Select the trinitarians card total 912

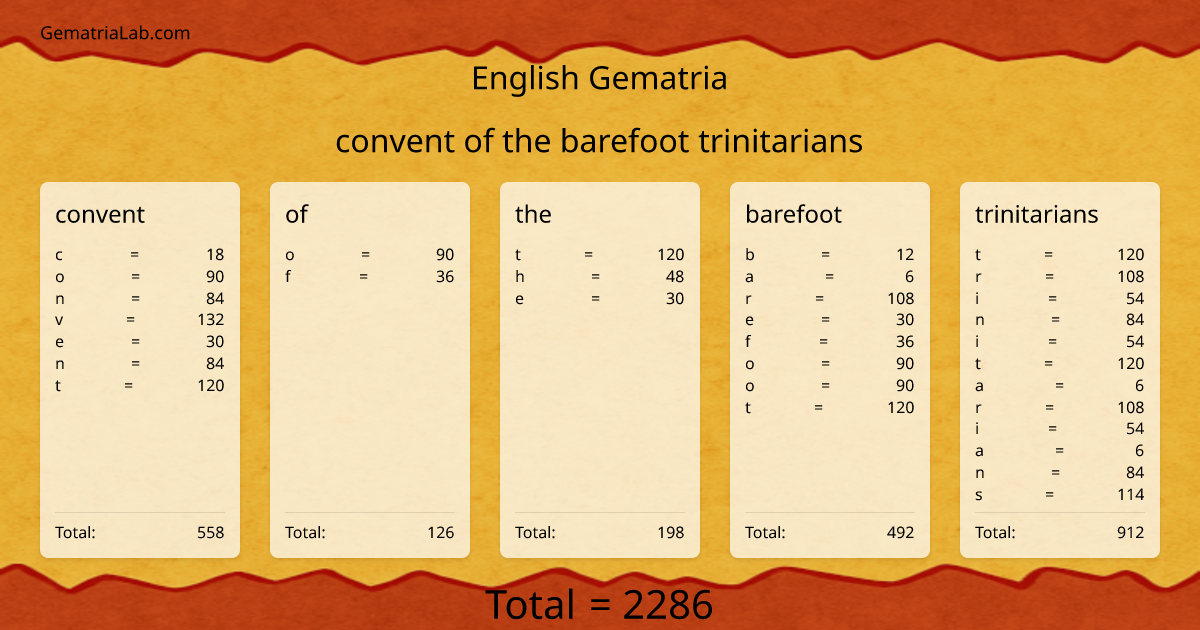1131,532
